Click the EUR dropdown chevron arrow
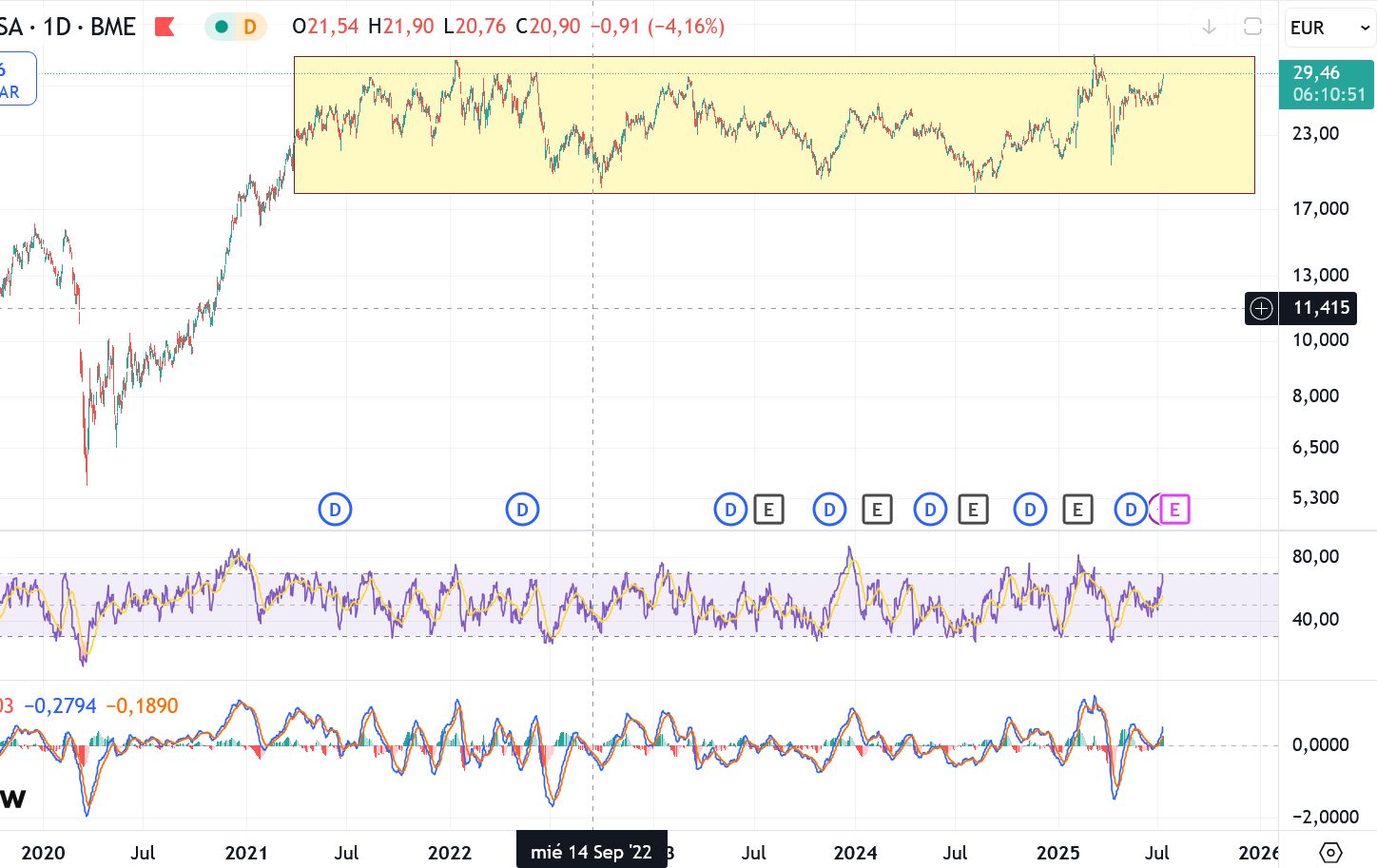Image resolution: width=1377 pixels, height=868 pixels. tap(1365, 28)
